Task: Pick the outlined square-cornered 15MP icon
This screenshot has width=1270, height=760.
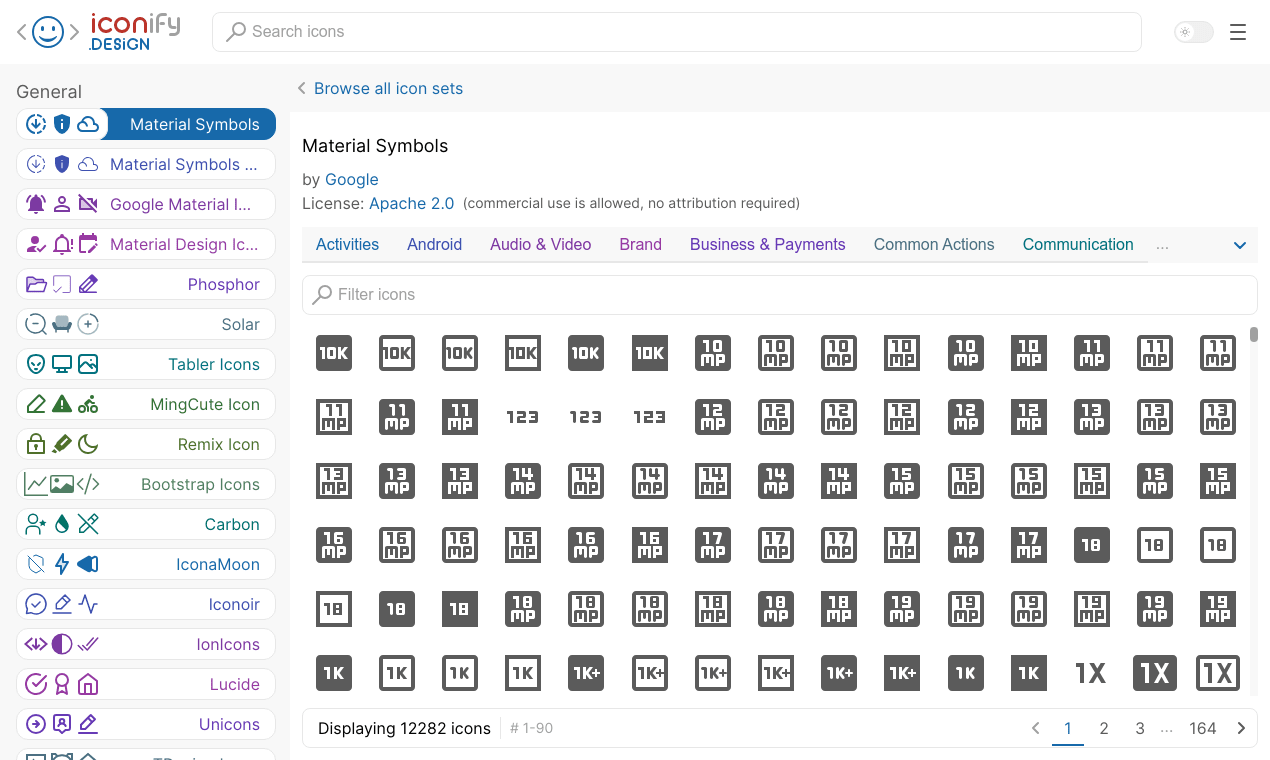Action: click(1092, 481)
